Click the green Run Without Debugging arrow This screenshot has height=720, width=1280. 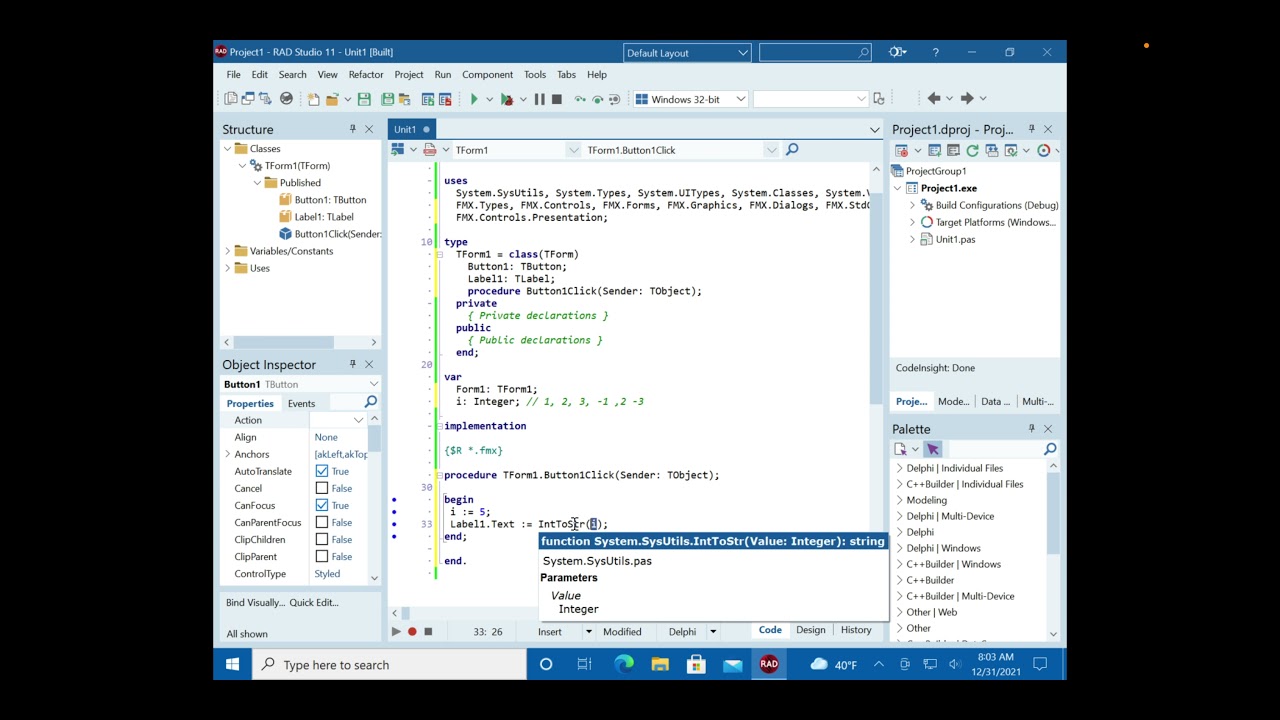click(474, 99)
